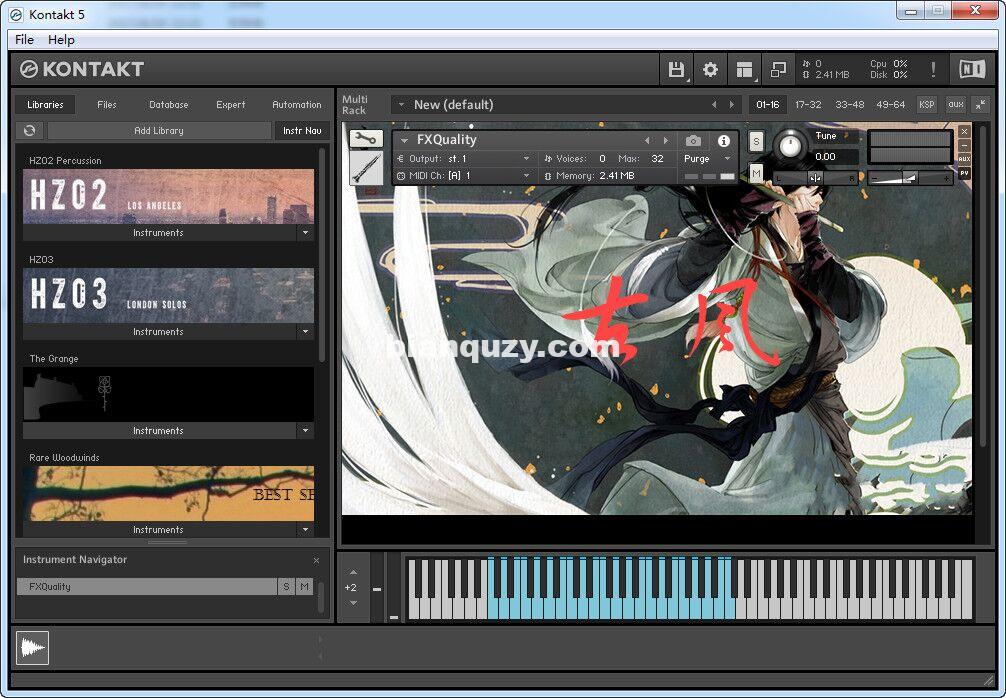Solo FXQuality in Instrument Navigator
This screenshot has height=698, width=1006.
(x=286, y=586)
